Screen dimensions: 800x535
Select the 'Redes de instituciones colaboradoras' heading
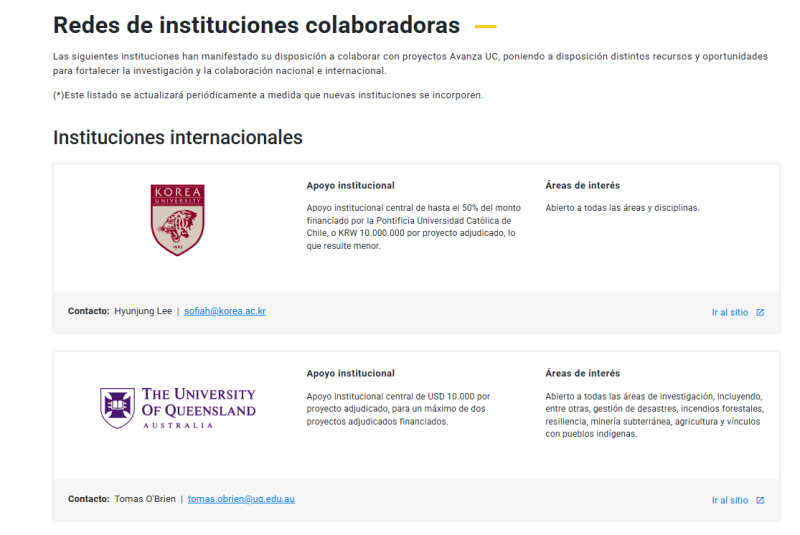tap(257, 26)
